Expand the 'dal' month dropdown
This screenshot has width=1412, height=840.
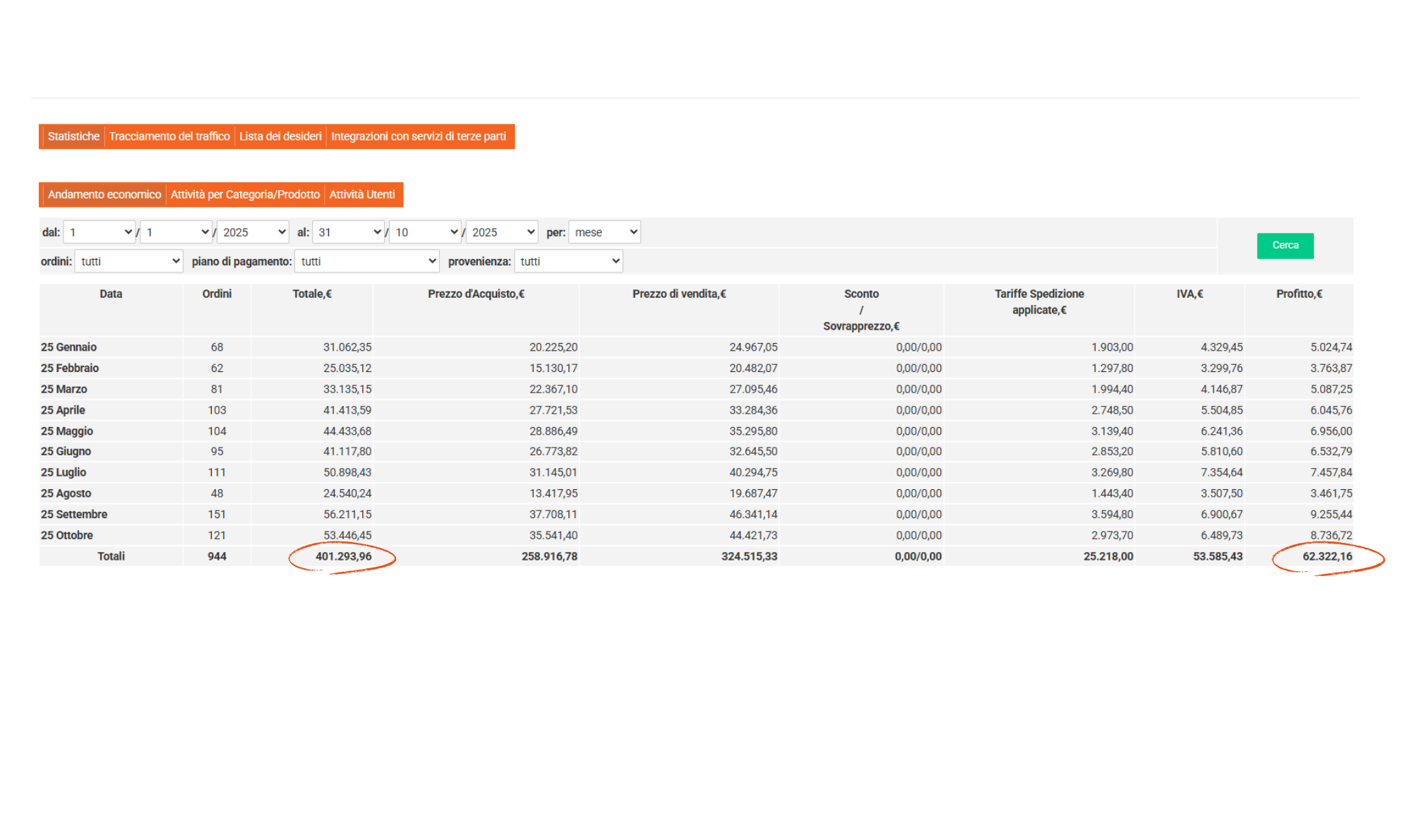[x=176, y=232]
